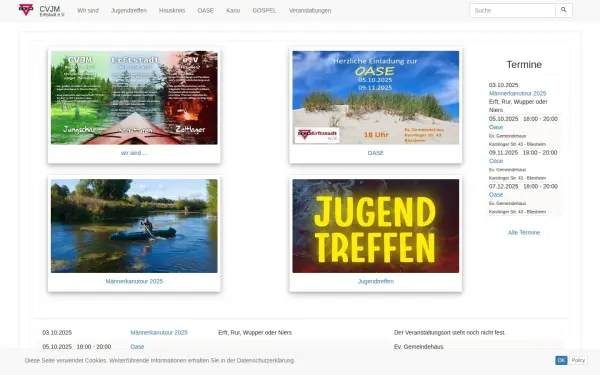Open the canoe on river photo
The height and width of the screenshot is (375, 600).
pos(134,226)
